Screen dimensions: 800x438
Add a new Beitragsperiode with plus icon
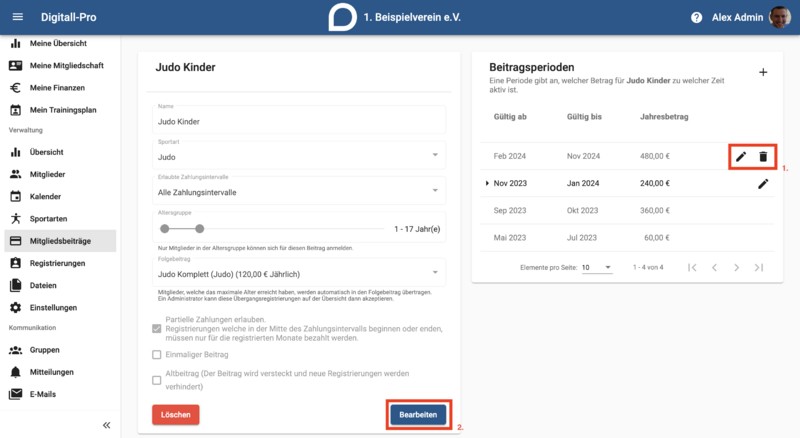tap(763, 72)
